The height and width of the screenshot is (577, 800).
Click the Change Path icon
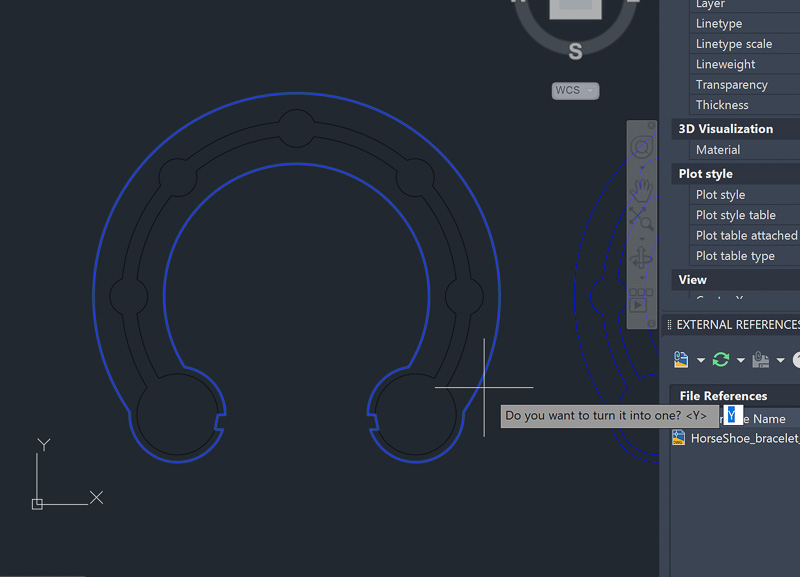[761, 359]
